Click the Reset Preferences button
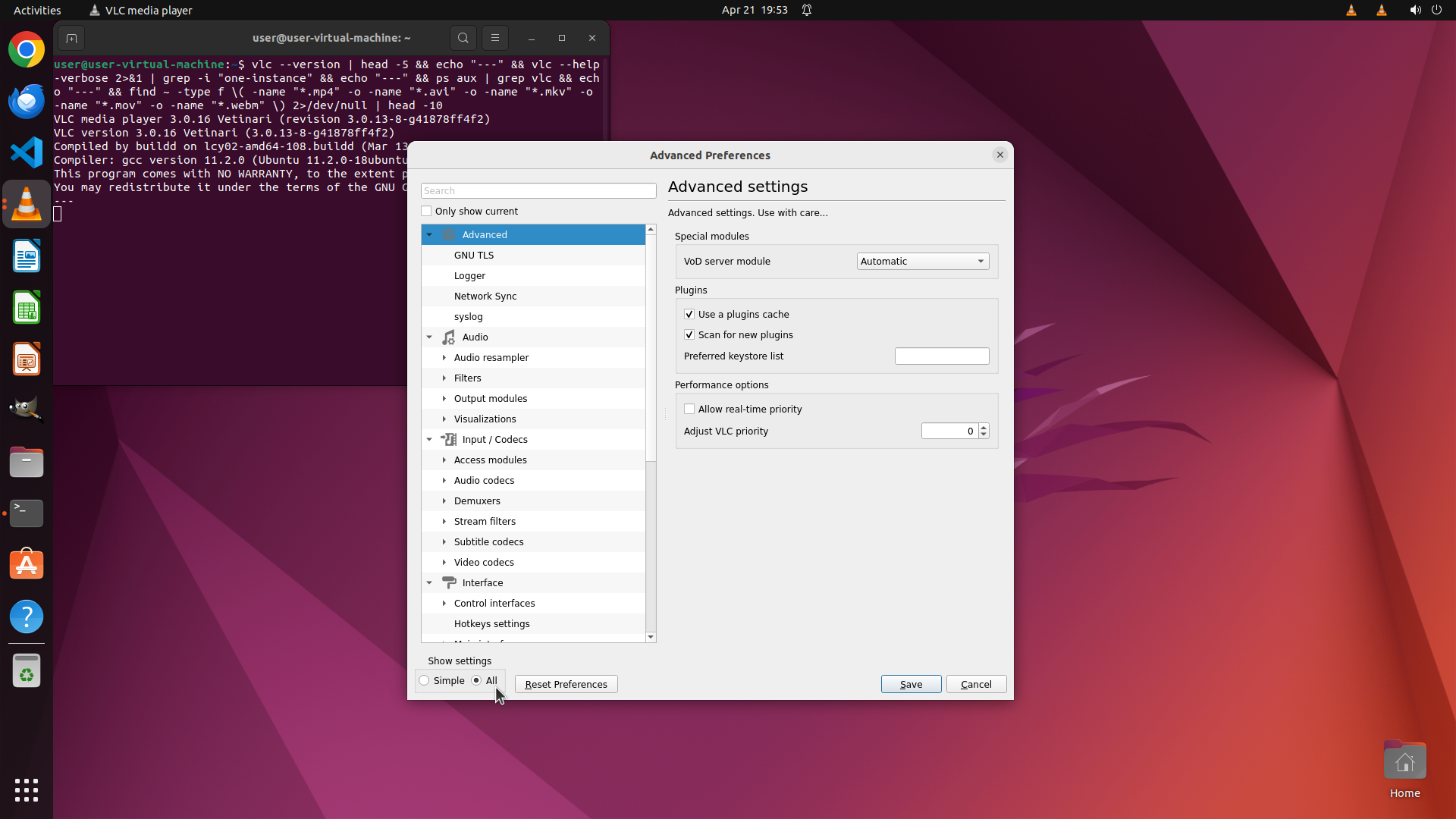The image size is (1456, 819). (566, 685)
